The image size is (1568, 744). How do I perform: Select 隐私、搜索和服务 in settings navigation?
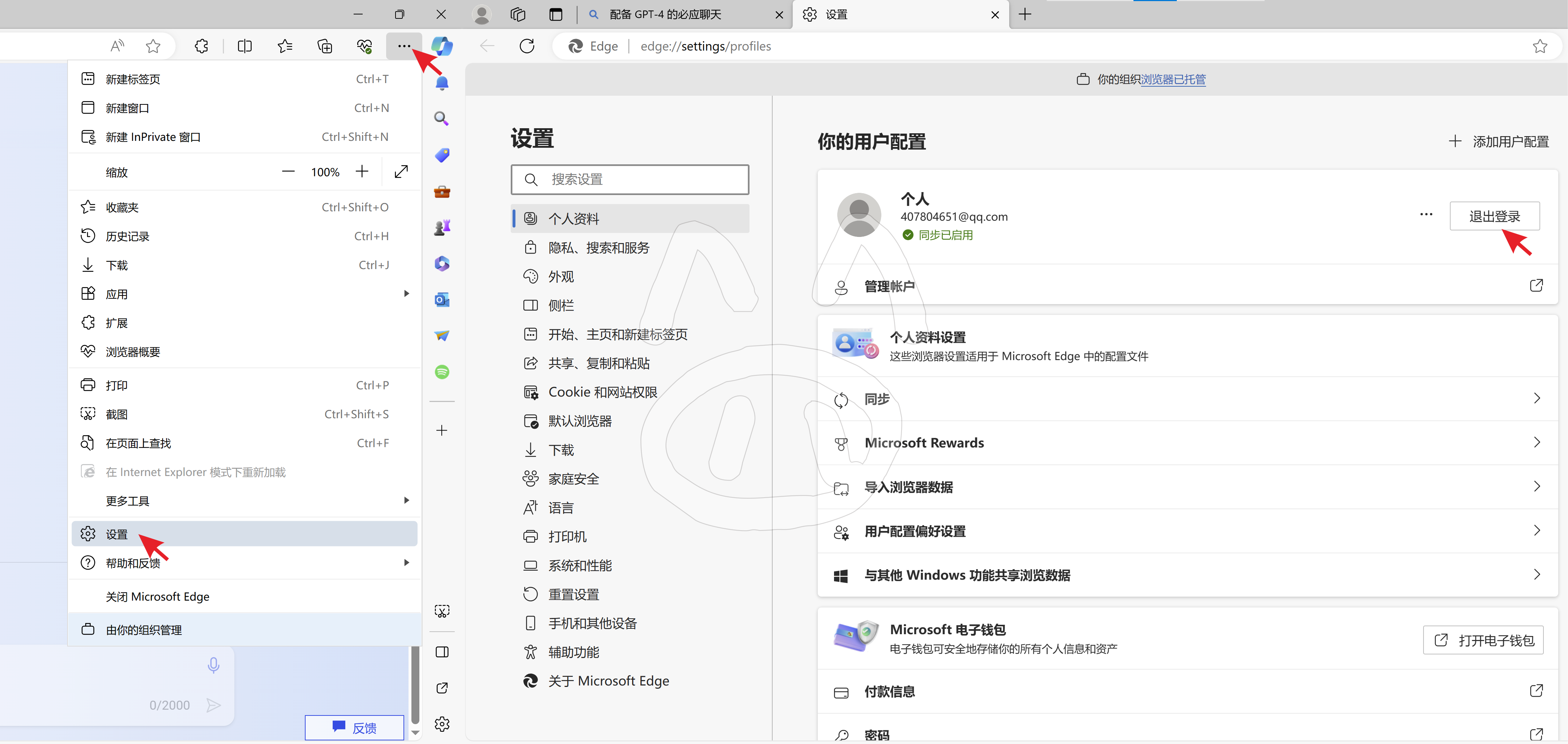(599, 248)
